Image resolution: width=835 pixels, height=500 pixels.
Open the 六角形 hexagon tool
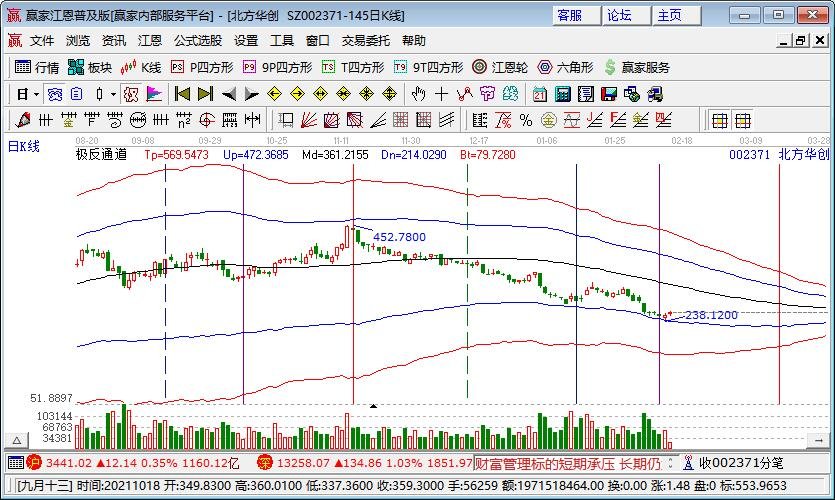[566, 68]
